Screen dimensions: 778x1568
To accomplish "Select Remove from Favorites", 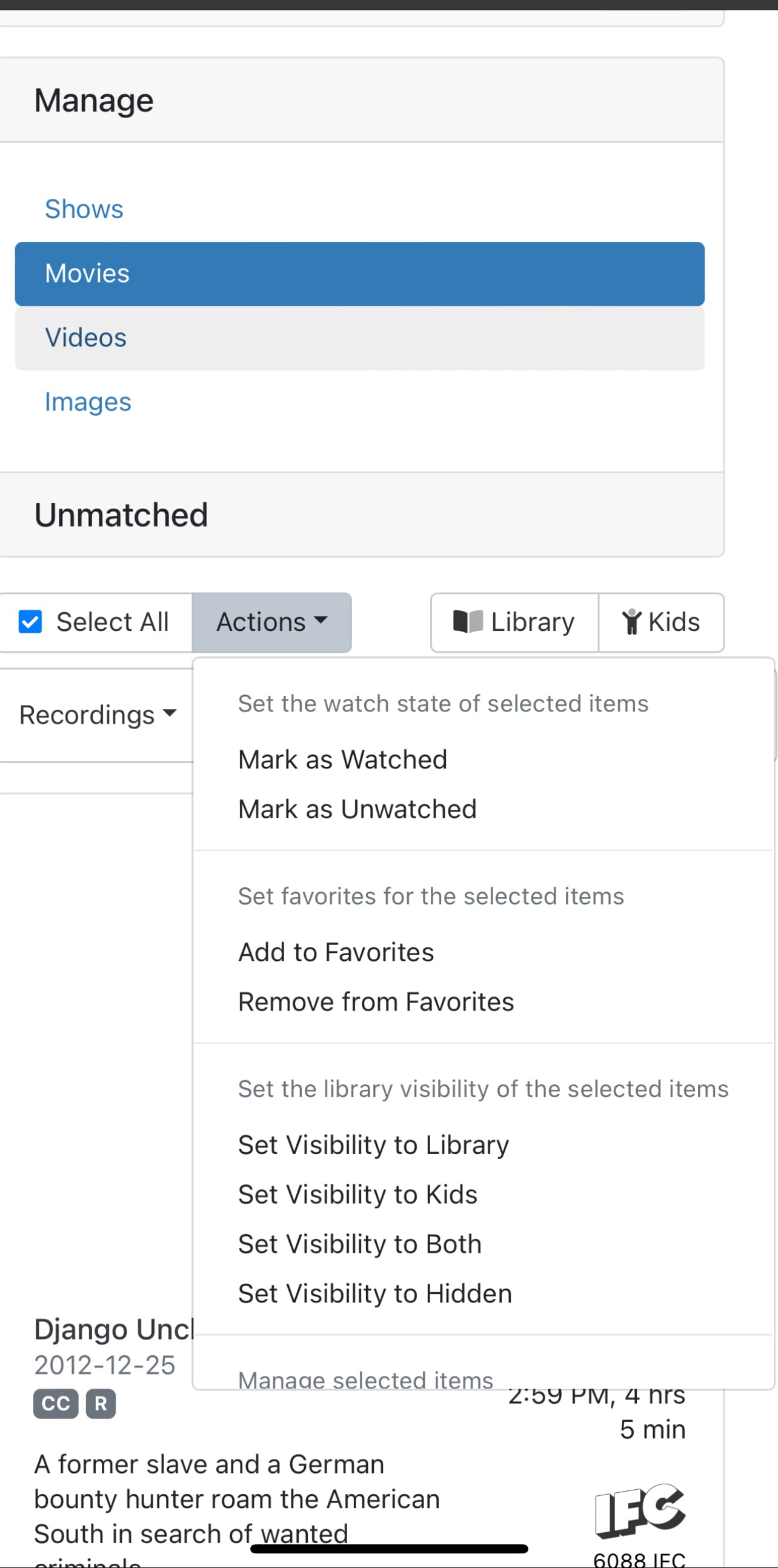I will pyautogui.click(x=376, y=1001).
